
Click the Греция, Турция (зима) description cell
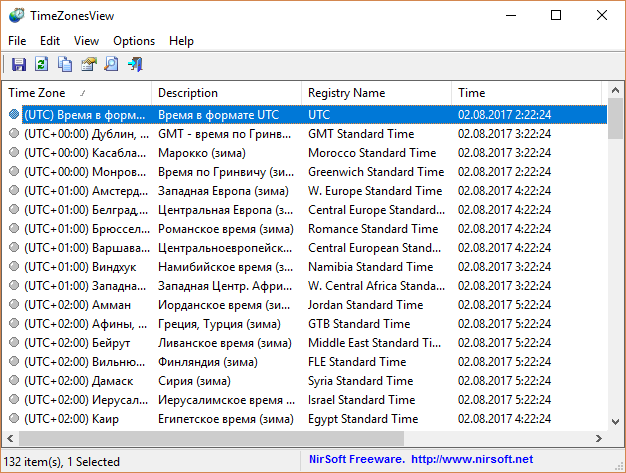click(219, 324)
